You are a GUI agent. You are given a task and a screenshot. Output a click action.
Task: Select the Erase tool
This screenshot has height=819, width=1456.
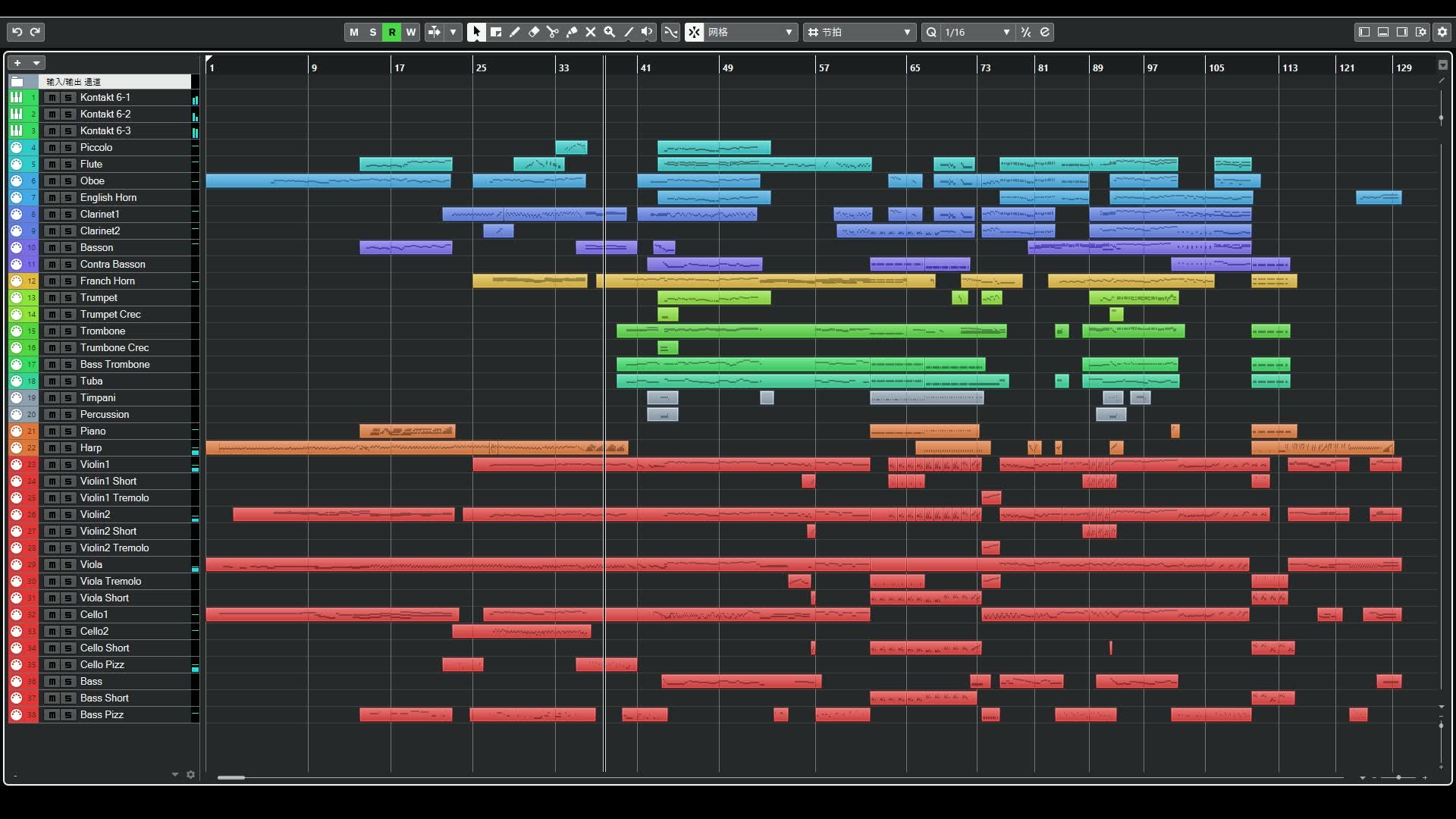tap(534, 32)
